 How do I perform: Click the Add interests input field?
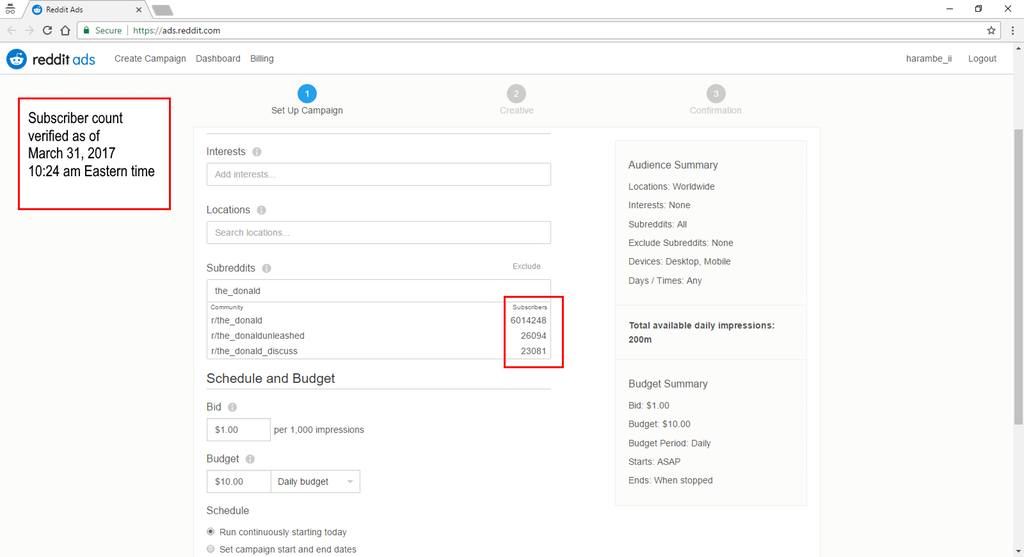[379, 174]
